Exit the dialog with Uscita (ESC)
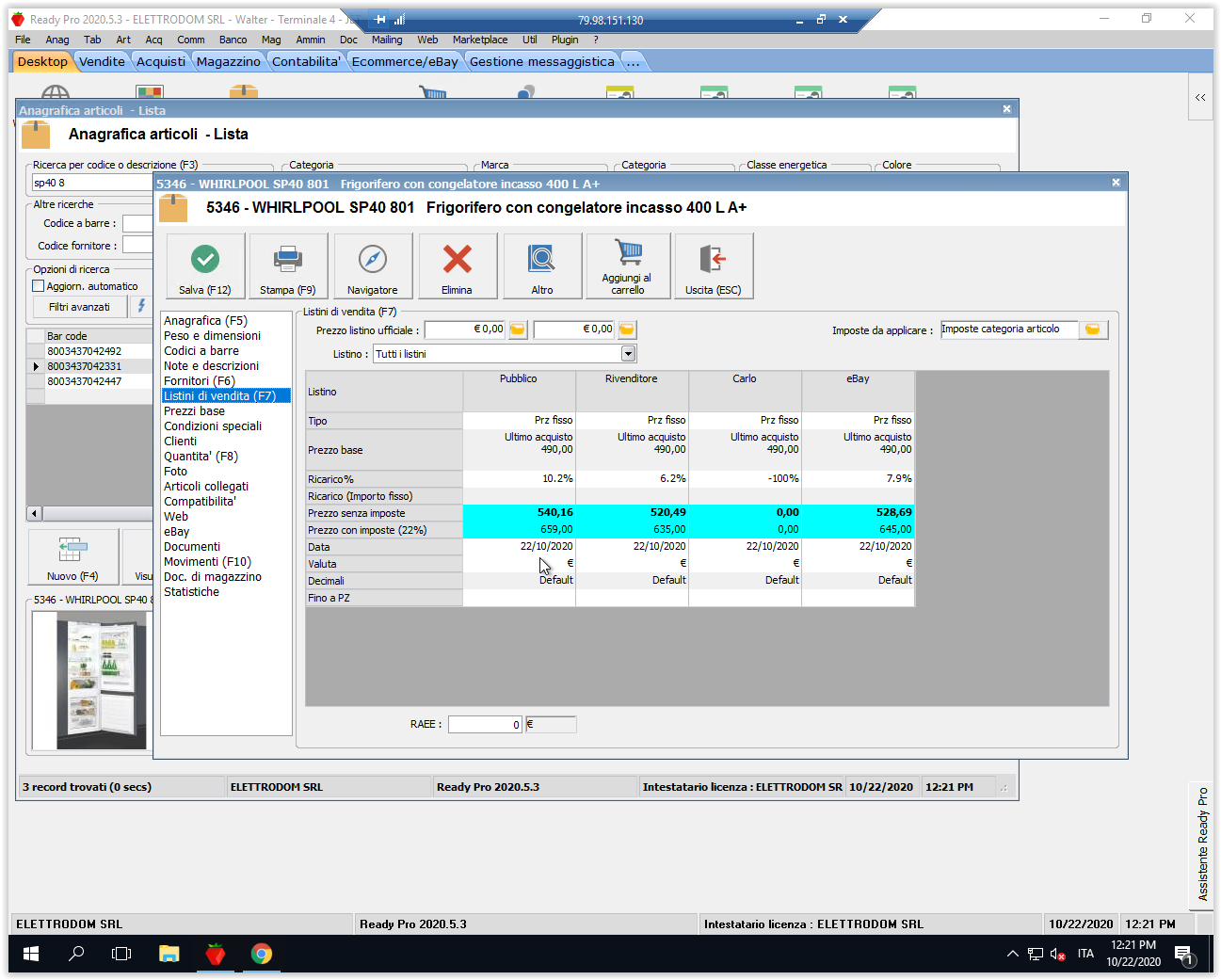Viewport: 1221px width, 980px height. click(x=714, y=266)
